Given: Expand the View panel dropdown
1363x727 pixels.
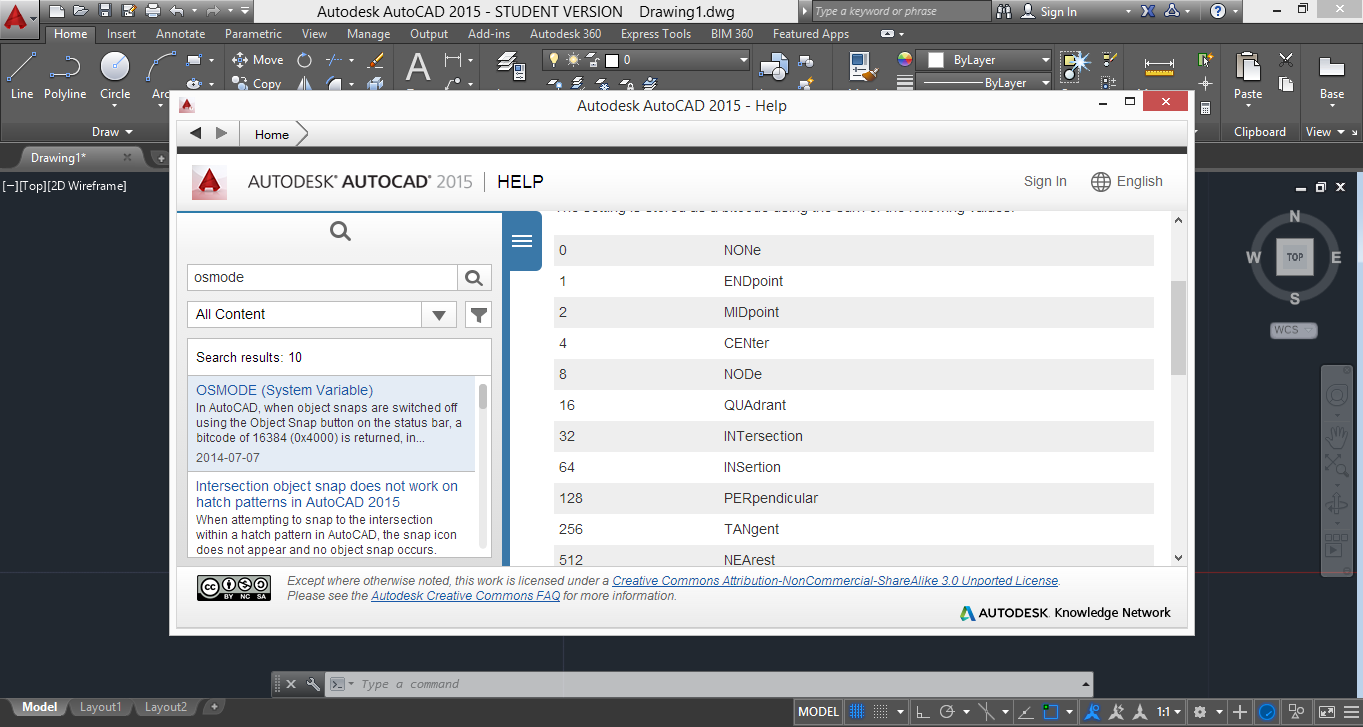Looking at the screenshot, I should click(1326, 131).
